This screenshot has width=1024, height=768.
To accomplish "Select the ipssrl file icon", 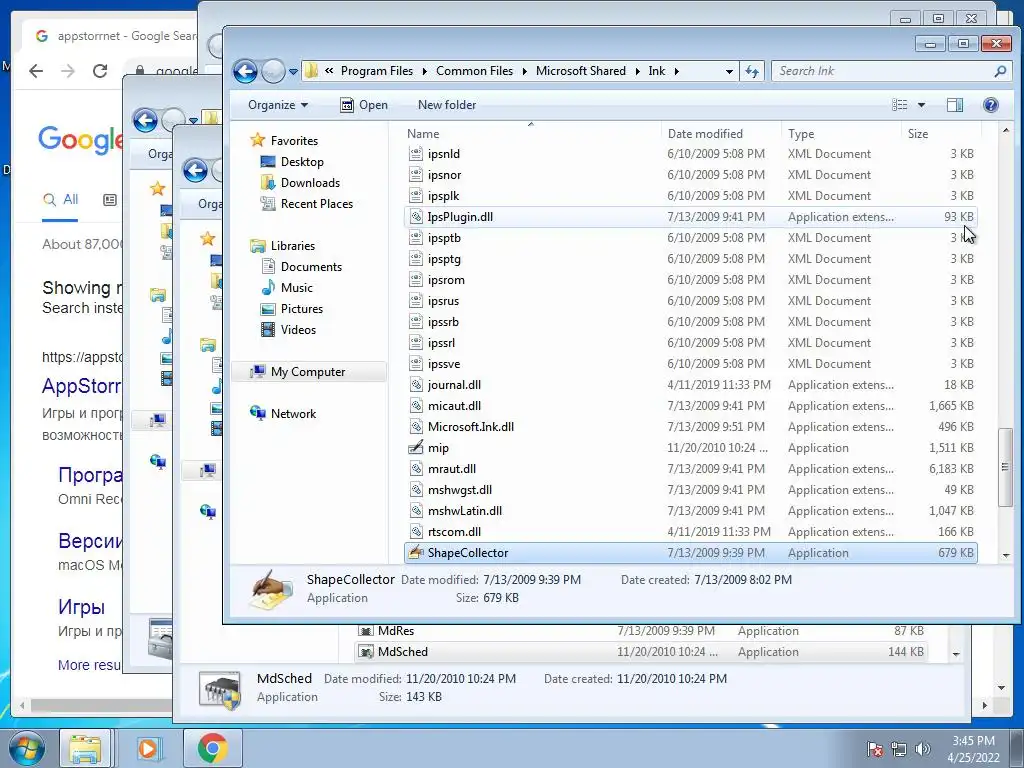I will [416, 342].
